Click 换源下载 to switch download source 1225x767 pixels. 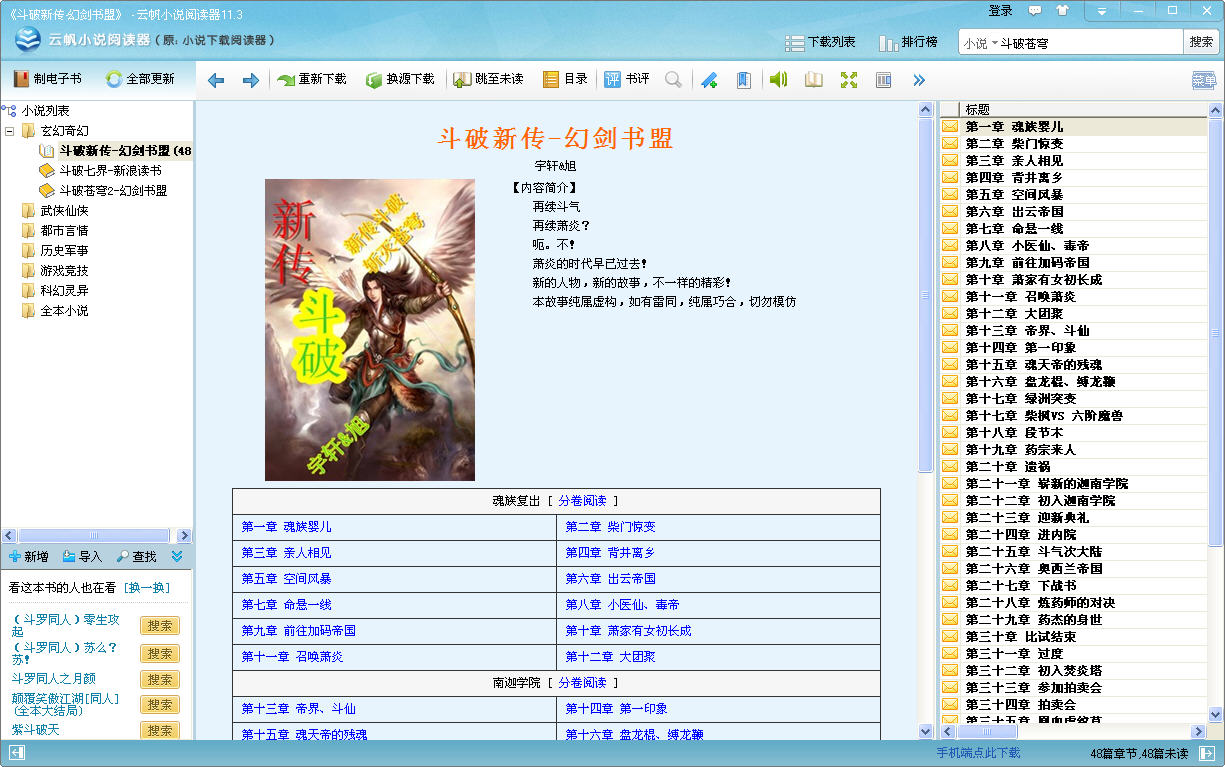coord(400,79)
